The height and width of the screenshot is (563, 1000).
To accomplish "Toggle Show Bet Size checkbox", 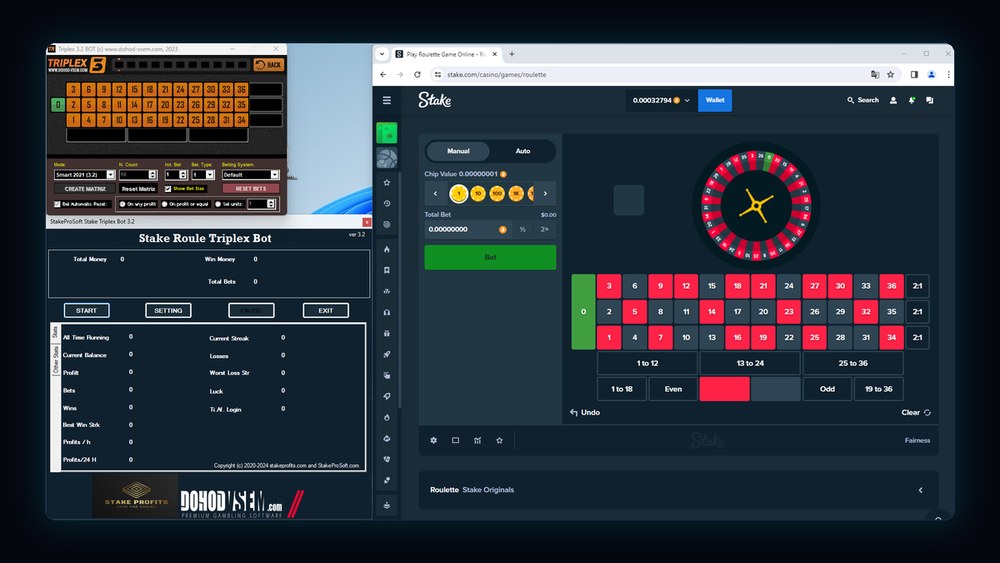I will (168, 189).
